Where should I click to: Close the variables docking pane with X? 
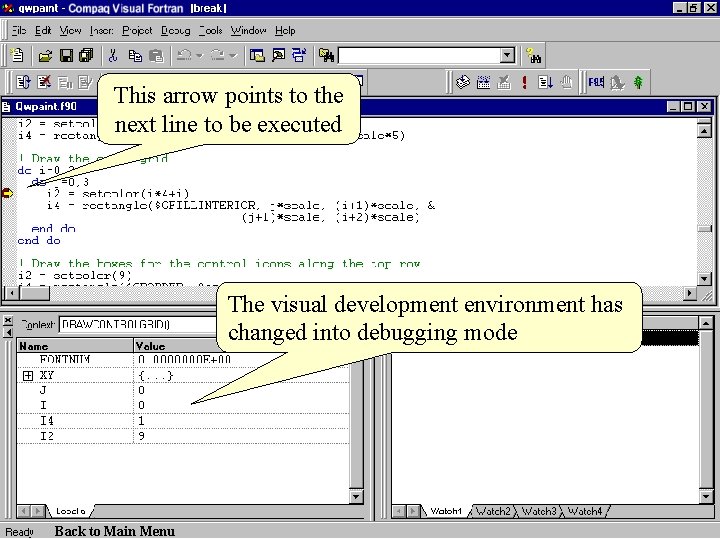(8, 320)
